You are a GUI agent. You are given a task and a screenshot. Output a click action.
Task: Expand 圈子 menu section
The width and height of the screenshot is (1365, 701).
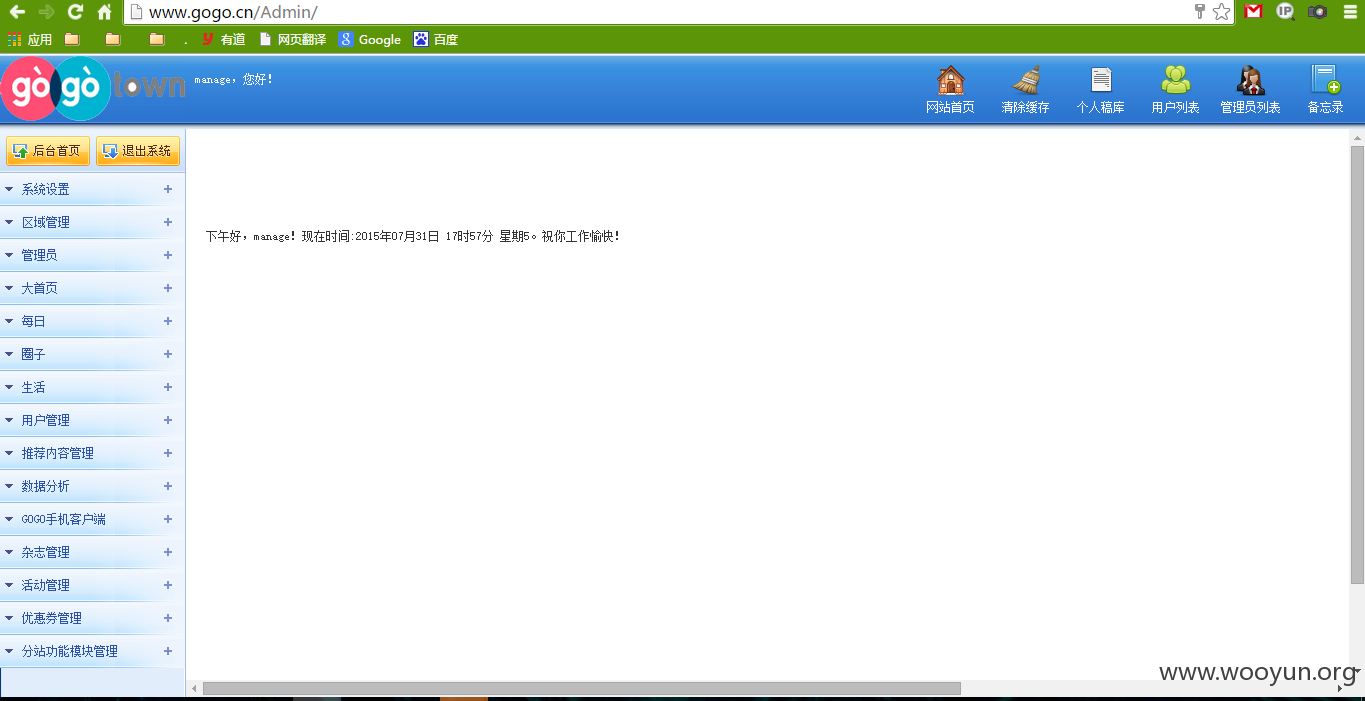pos(92,354)
